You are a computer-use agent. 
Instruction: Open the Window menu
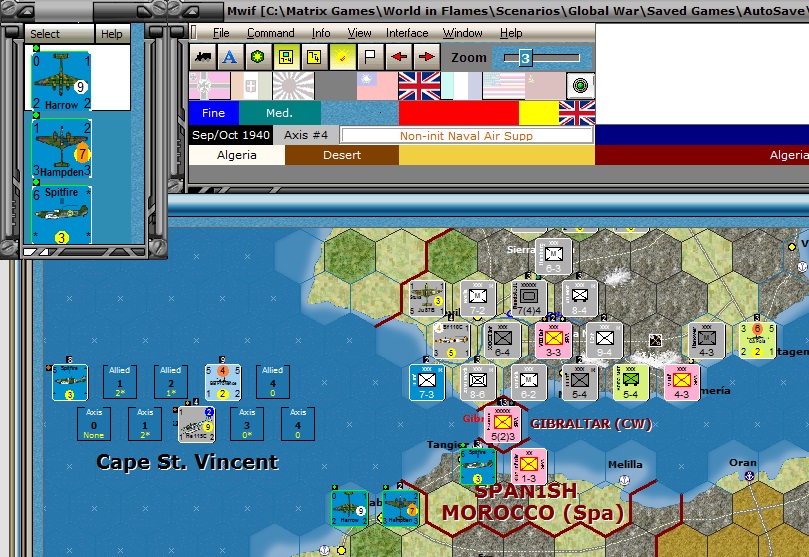coord(462,33)
